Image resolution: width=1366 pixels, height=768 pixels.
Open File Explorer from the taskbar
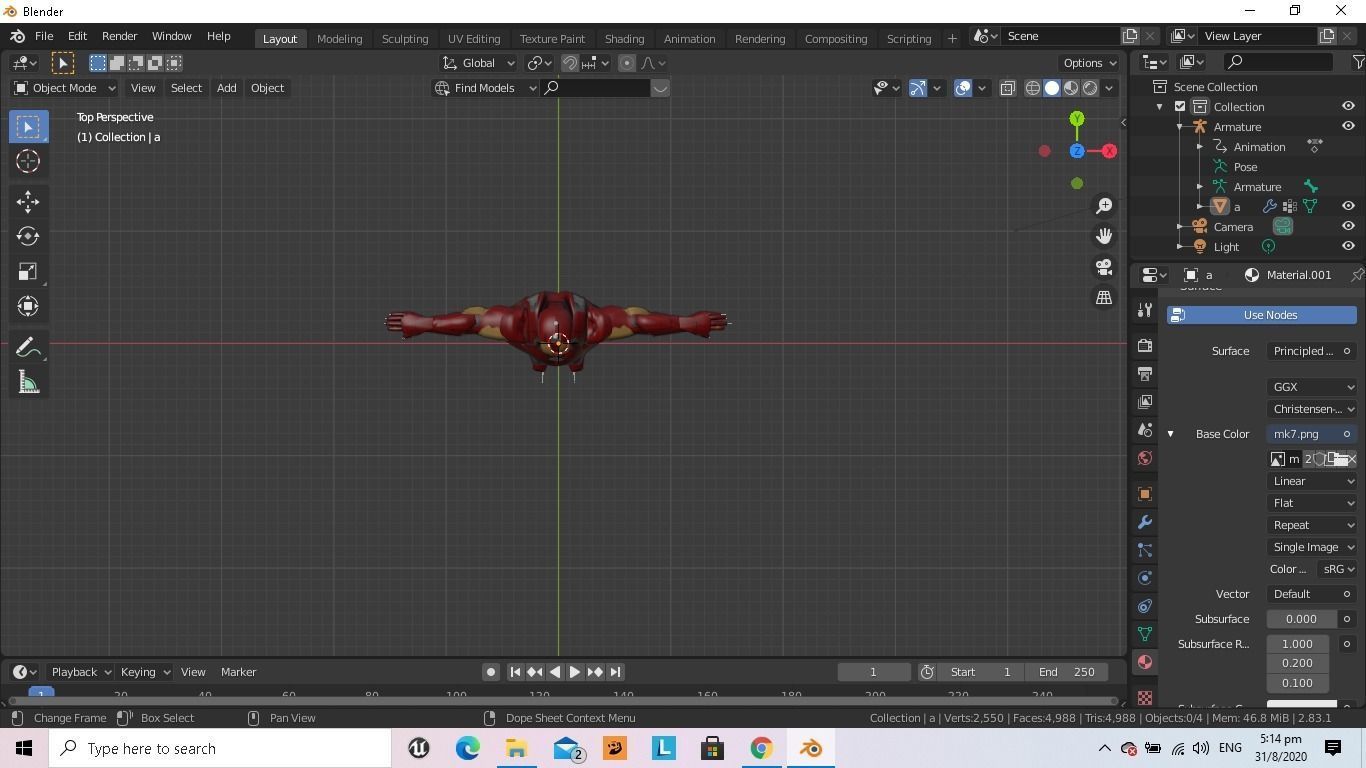tap(516, 748)
